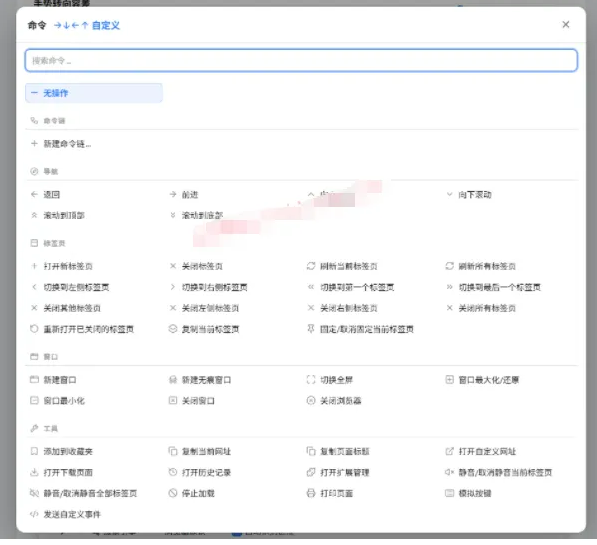Click the 刷新当前标签页 refresh icon
597x545 pixels.
click(x=311, y=266)
